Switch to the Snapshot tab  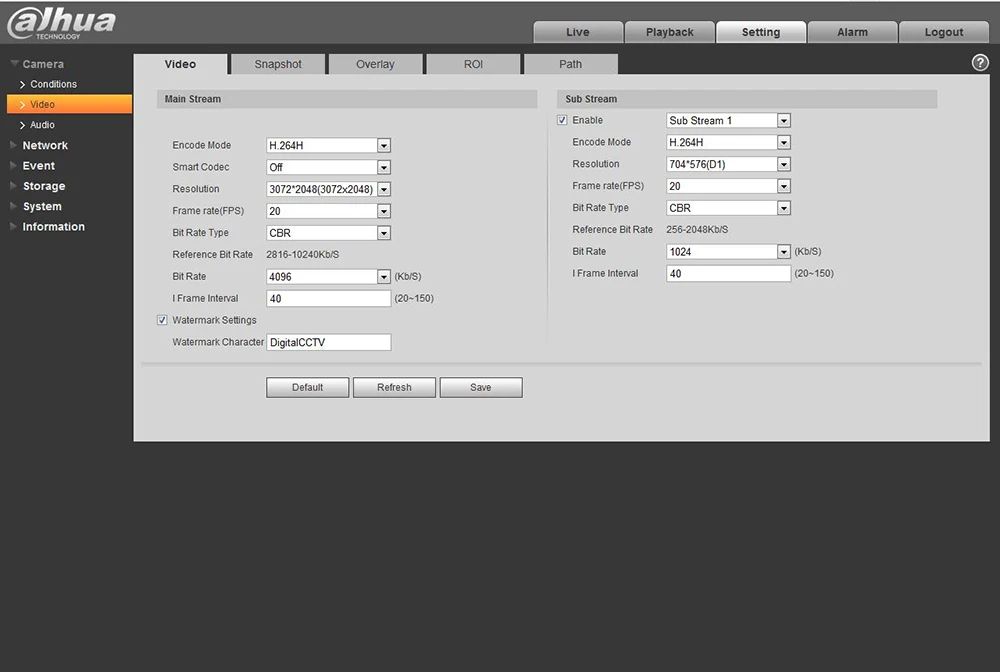pyautogui.click(x=278, y=64)
